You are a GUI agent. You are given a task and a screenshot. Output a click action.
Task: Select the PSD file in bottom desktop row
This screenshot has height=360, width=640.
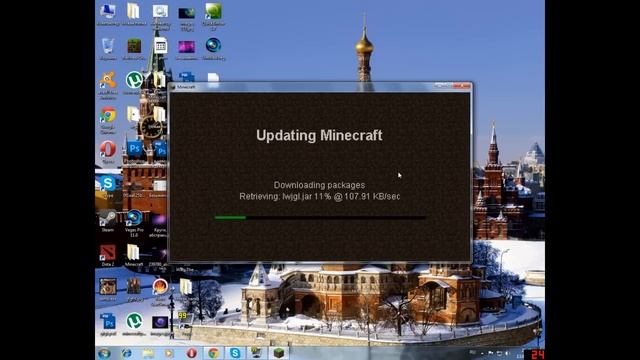pos(108,322)
